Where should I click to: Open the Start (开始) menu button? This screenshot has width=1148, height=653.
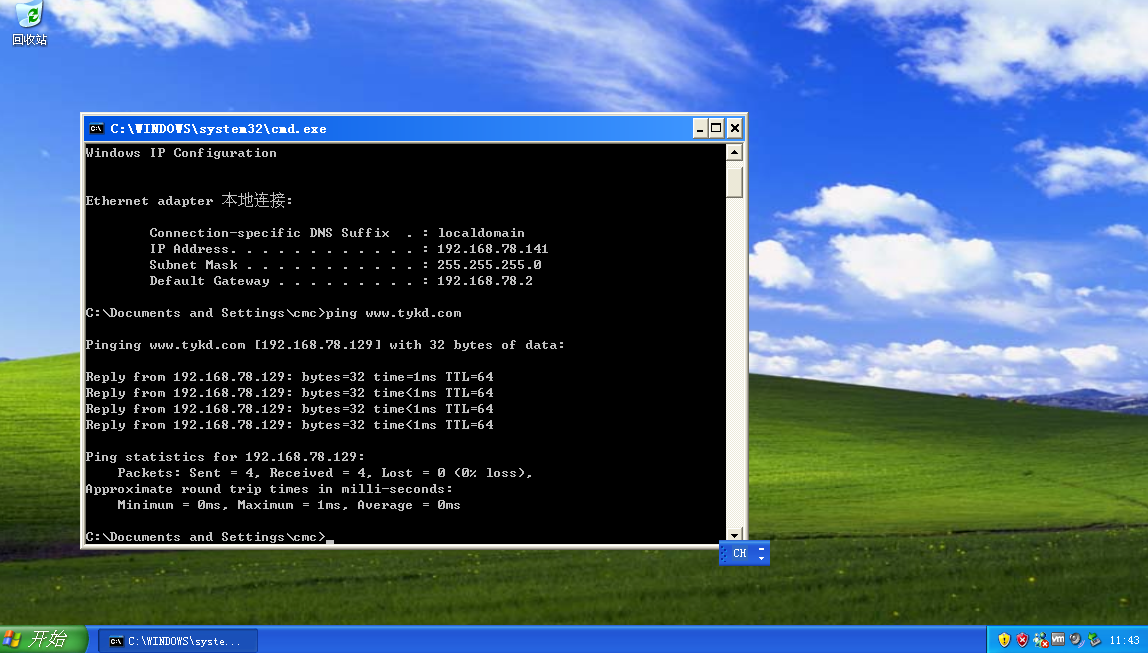pos(44,639)
